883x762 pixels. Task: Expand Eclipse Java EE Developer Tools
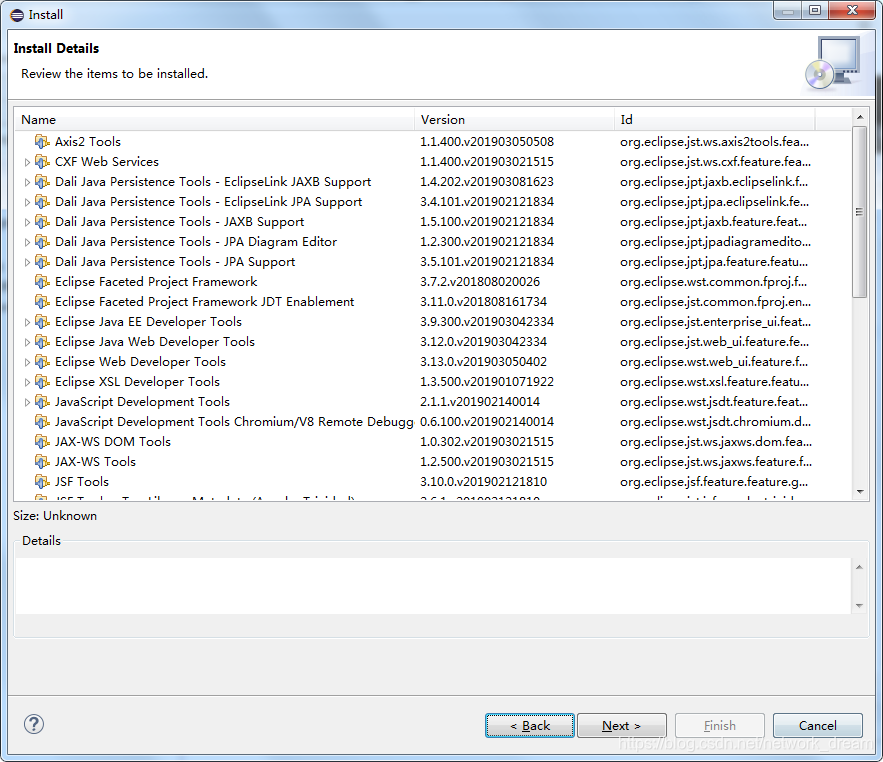click(x=27, y=322)
